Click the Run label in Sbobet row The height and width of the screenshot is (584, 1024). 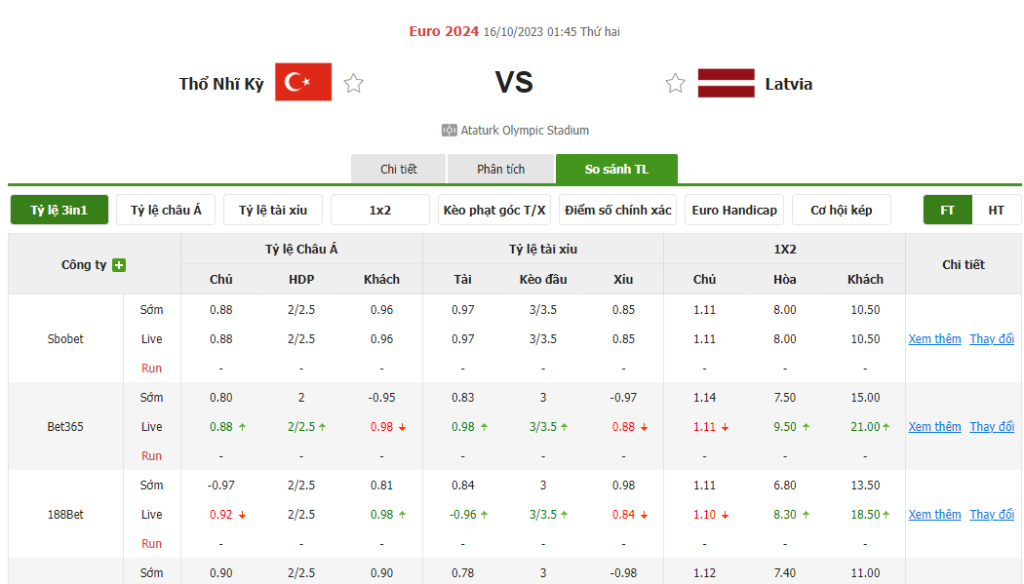click(x=152, y=368)
